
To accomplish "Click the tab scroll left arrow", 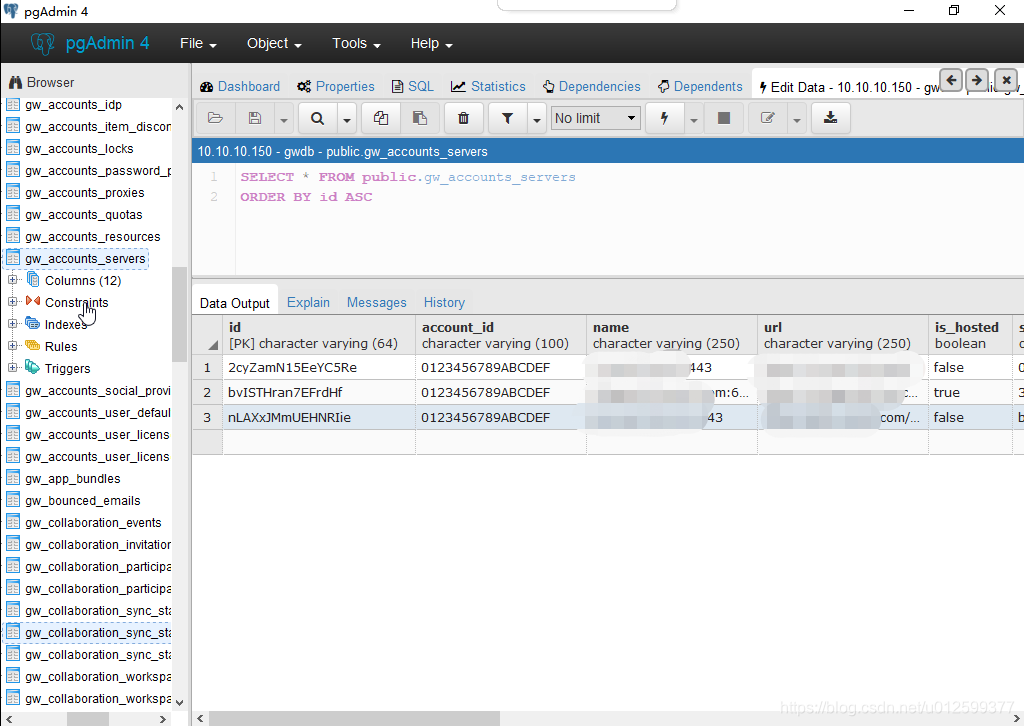I will (x=952, y=80).
